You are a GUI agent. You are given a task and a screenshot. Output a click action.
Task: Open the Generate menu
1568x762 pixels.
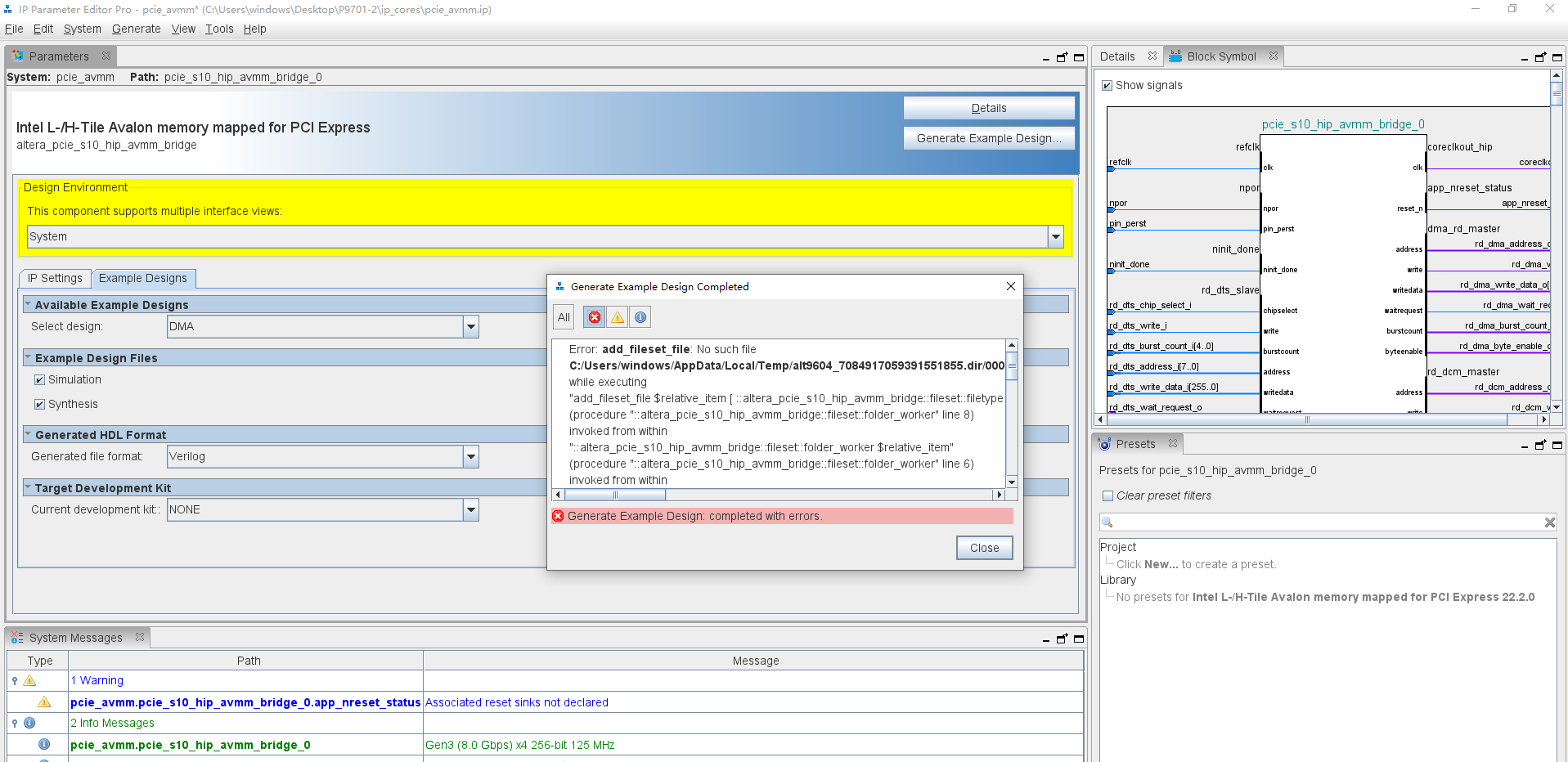click(136, 29)
